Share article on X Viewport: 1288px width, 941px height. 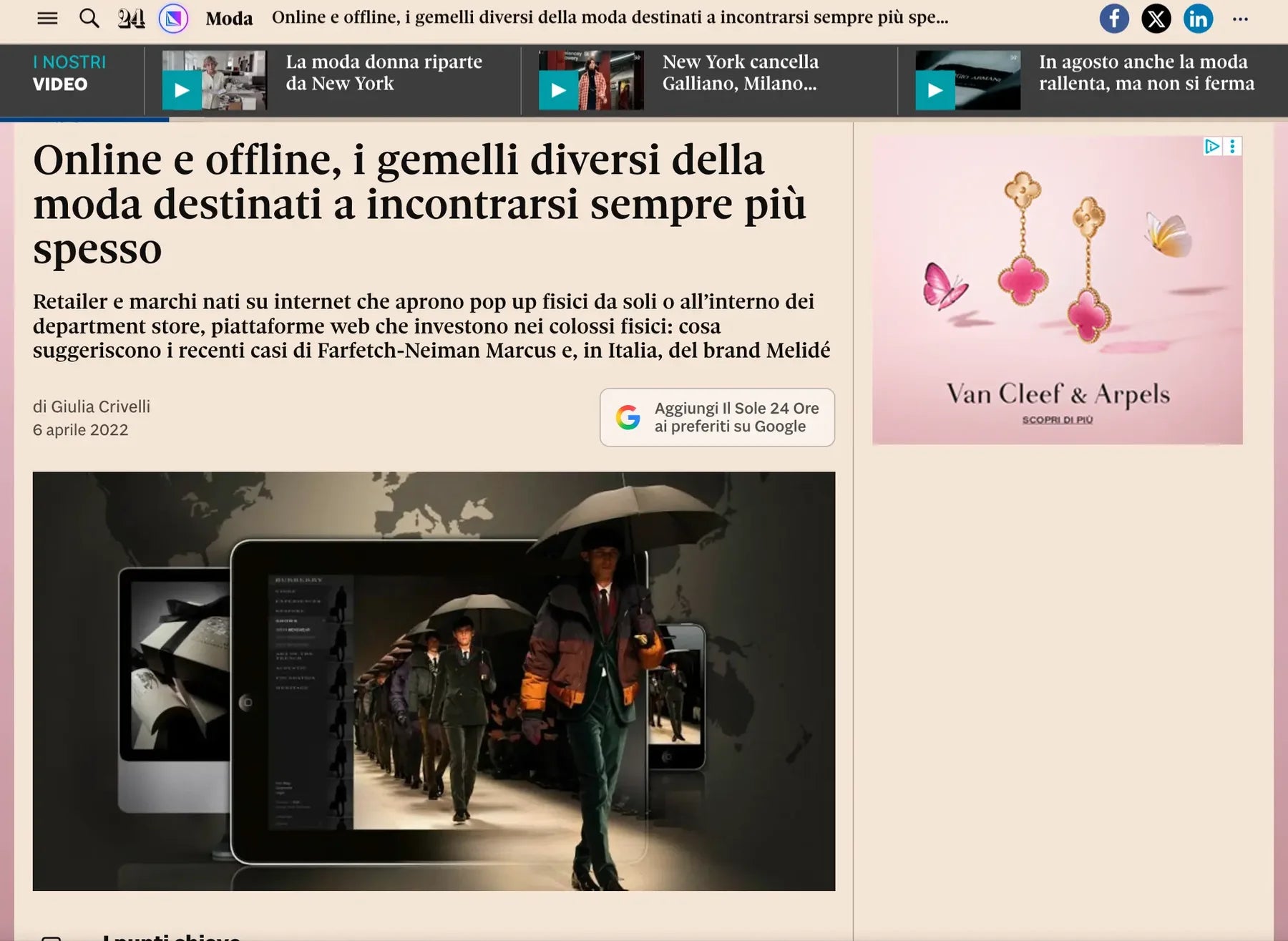coord(1156,18)
